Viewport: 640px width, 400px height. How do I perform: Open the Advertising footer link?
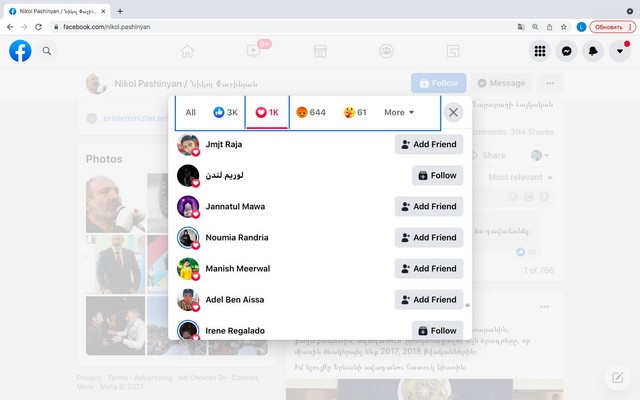click(153, 378)
